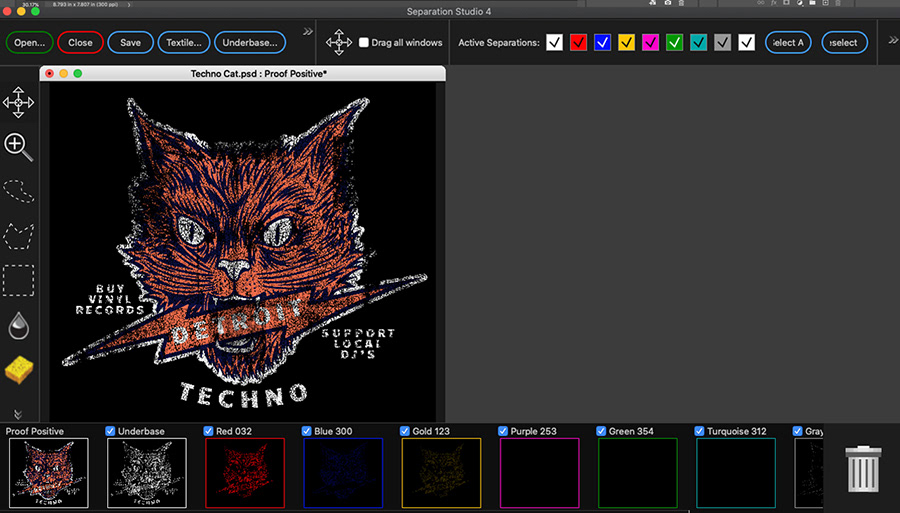Uncheck the Gray channel checkbox
900x513 pixels.
click(x=797, y=431)
